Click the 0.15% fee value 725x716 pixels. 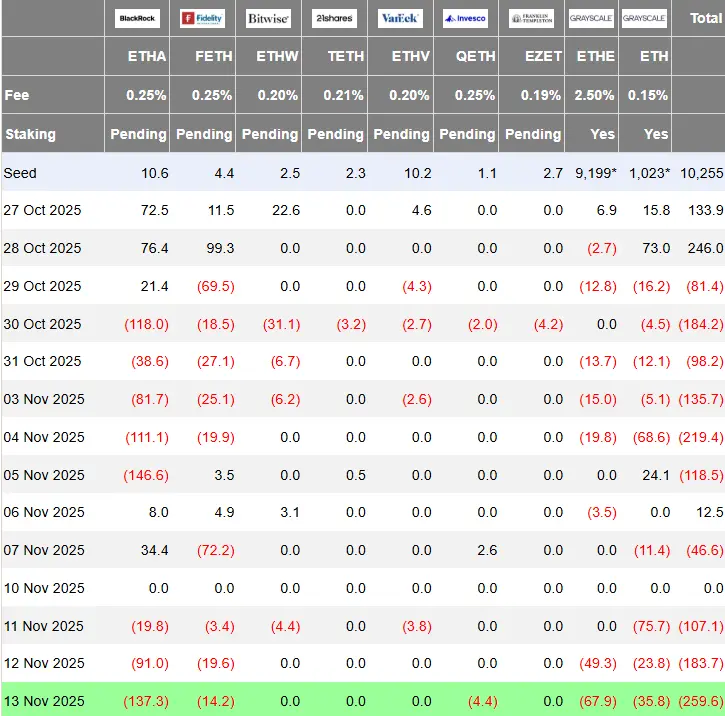[647, 95]
